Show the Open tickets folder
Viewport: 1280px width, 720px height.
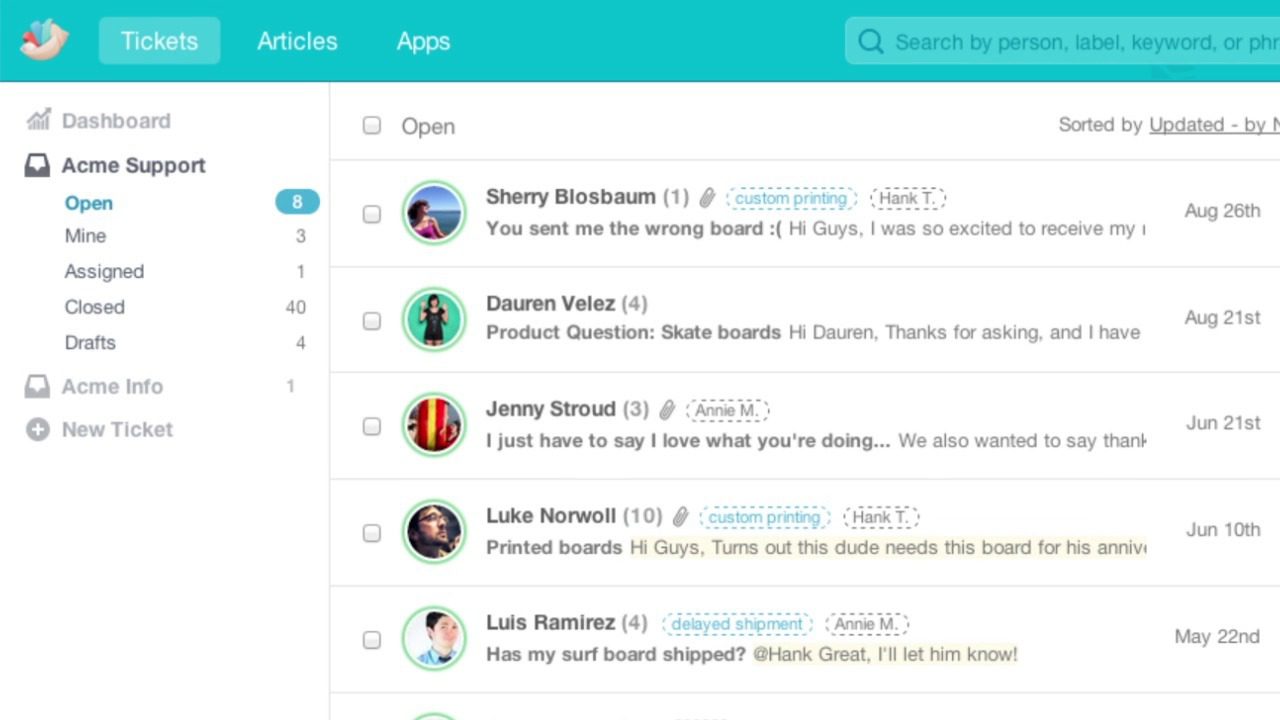point(89,203)
